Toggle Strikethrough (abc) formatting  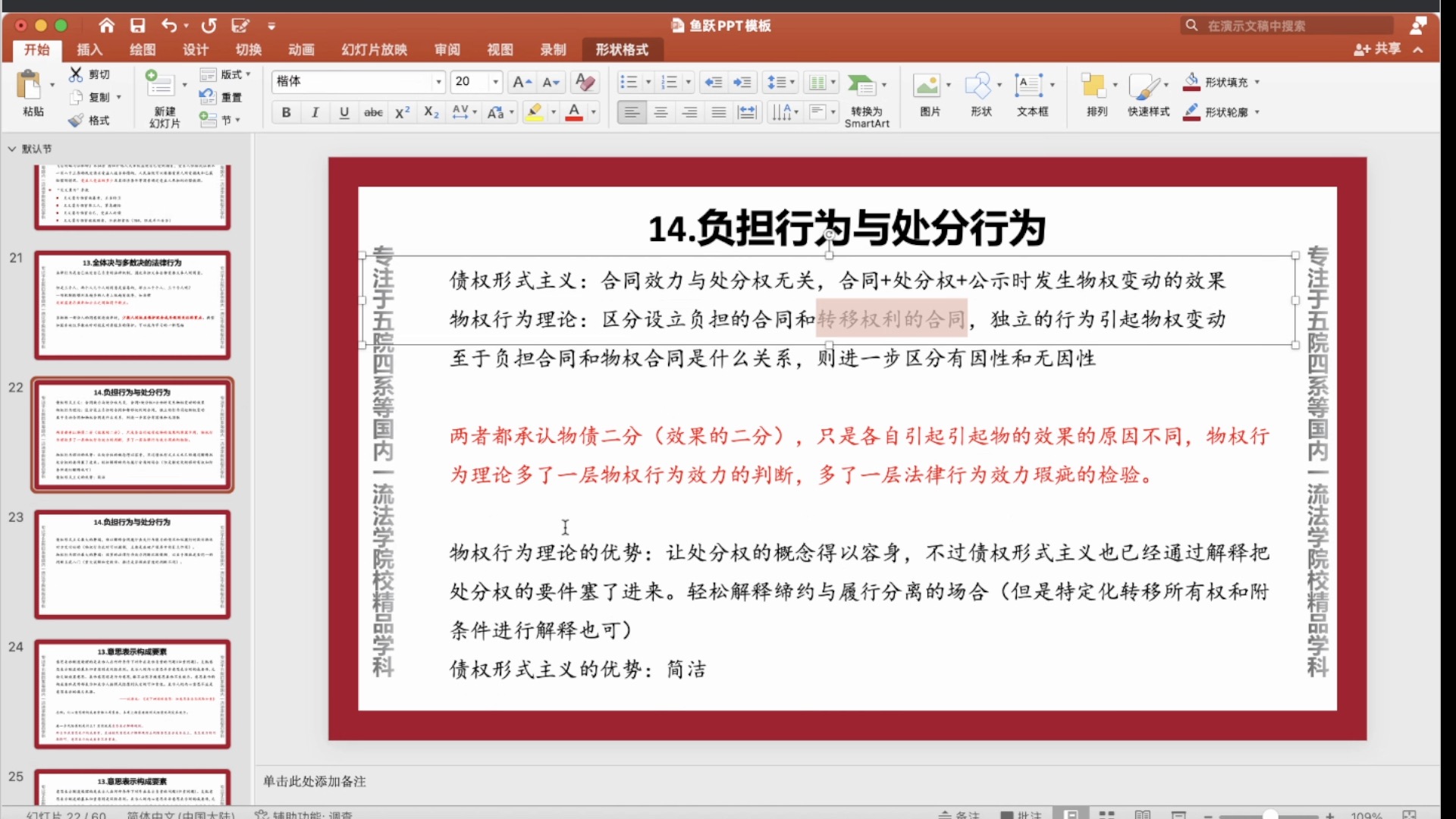click(x=373, y=112)
